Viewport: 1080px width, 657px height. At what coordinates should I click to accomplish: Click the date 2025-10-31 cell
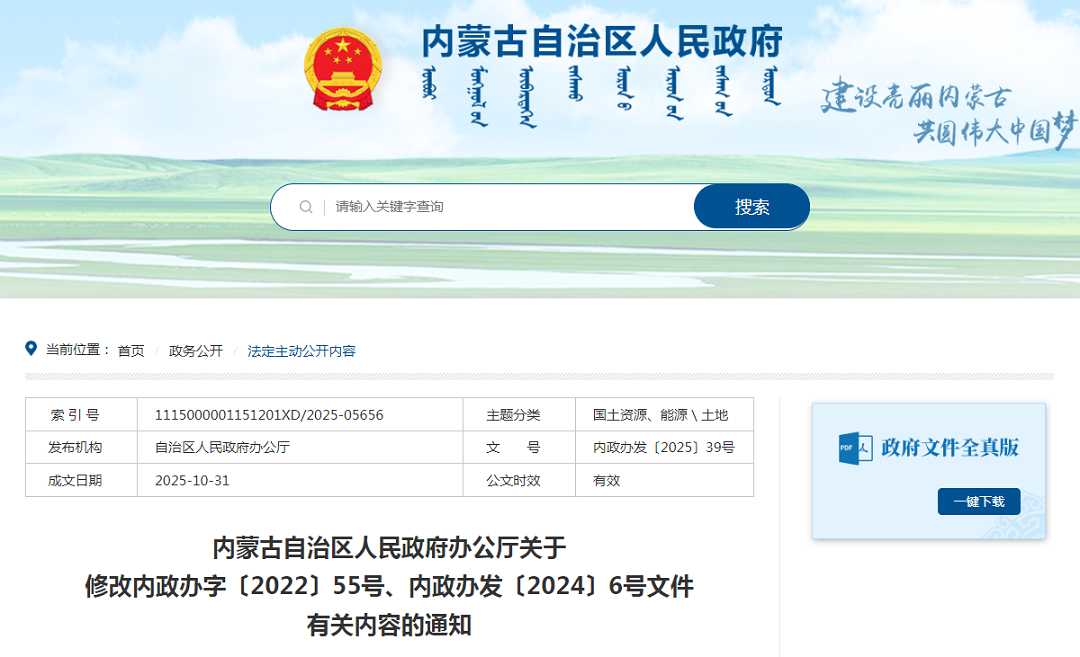pos(192,480)
